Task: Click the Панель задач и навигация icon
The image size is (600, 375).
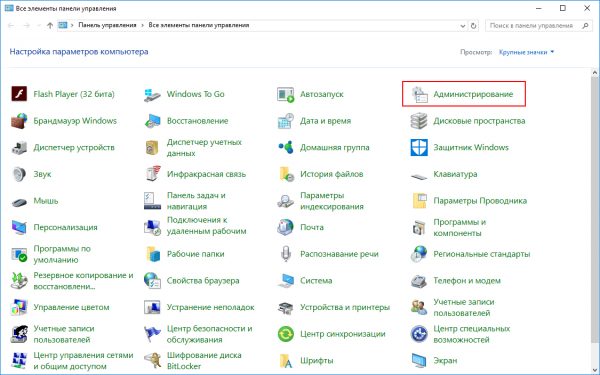Action: point(152,201)
